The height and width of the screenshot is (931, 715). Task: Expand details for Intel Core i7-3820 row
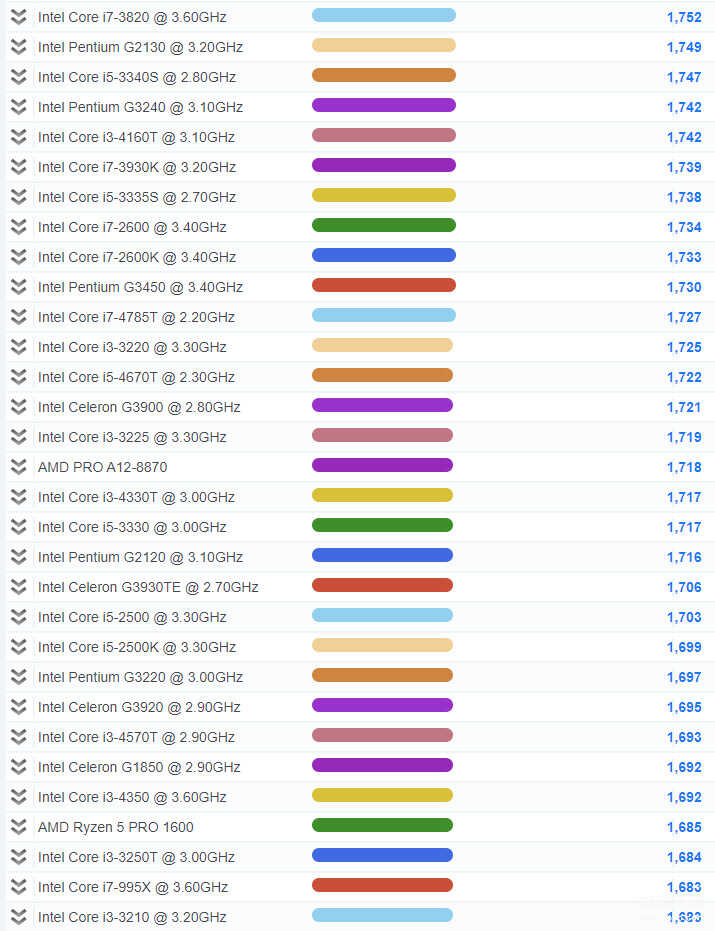click(19, 17)
